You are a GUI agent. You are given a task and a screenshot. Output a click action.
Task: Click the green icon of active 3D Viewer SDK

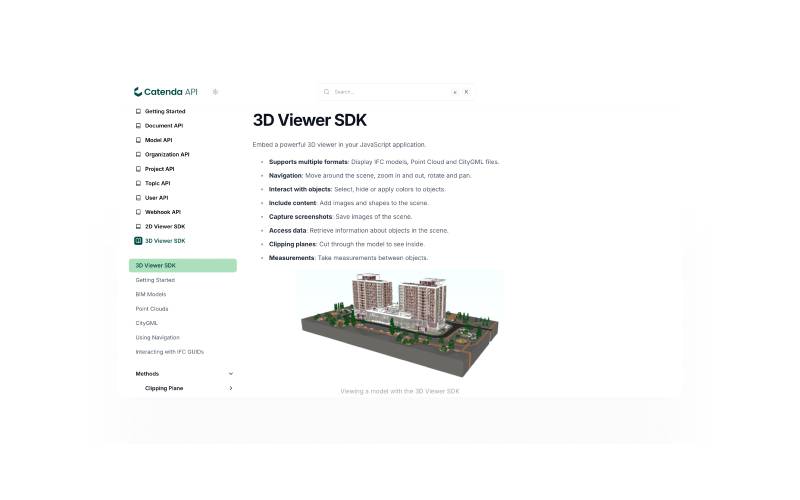coord(138,241)
